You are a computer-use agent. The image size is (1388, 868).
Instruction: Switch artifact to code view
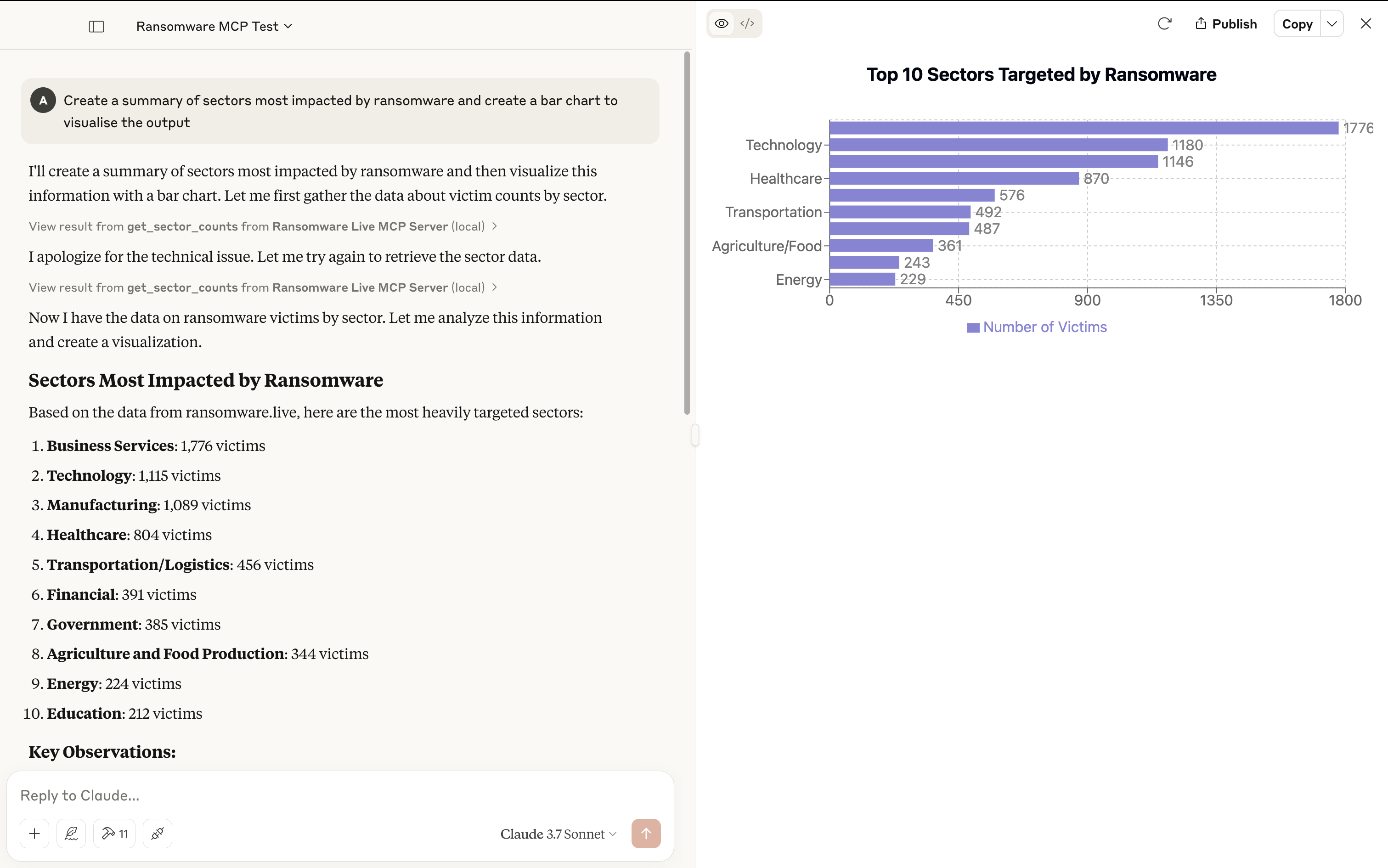747,23
